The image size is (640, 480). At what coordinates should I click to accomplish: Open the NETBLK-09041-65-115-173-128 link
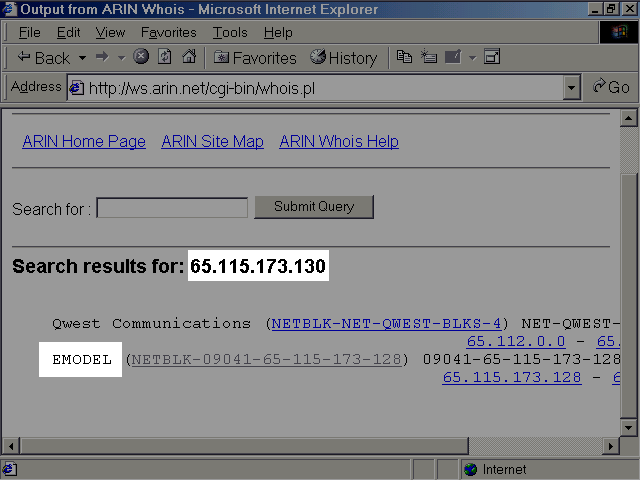(267, 359)
